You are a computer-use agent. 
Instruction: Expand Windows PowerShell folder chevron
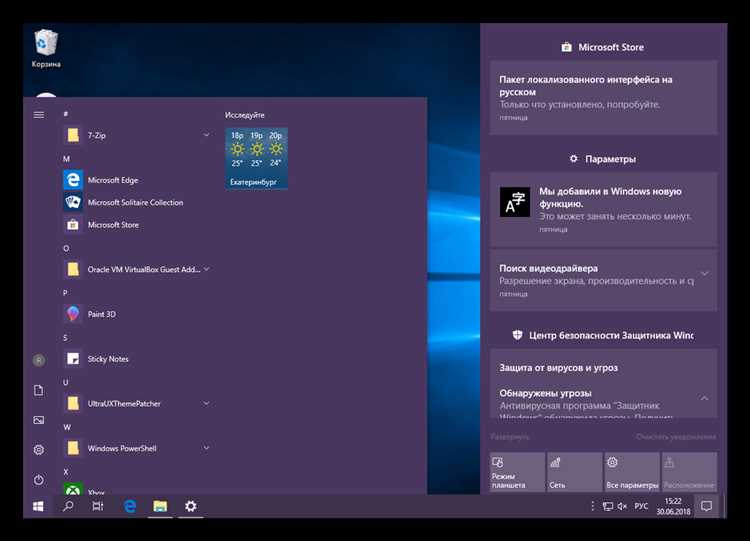[206, 448]
